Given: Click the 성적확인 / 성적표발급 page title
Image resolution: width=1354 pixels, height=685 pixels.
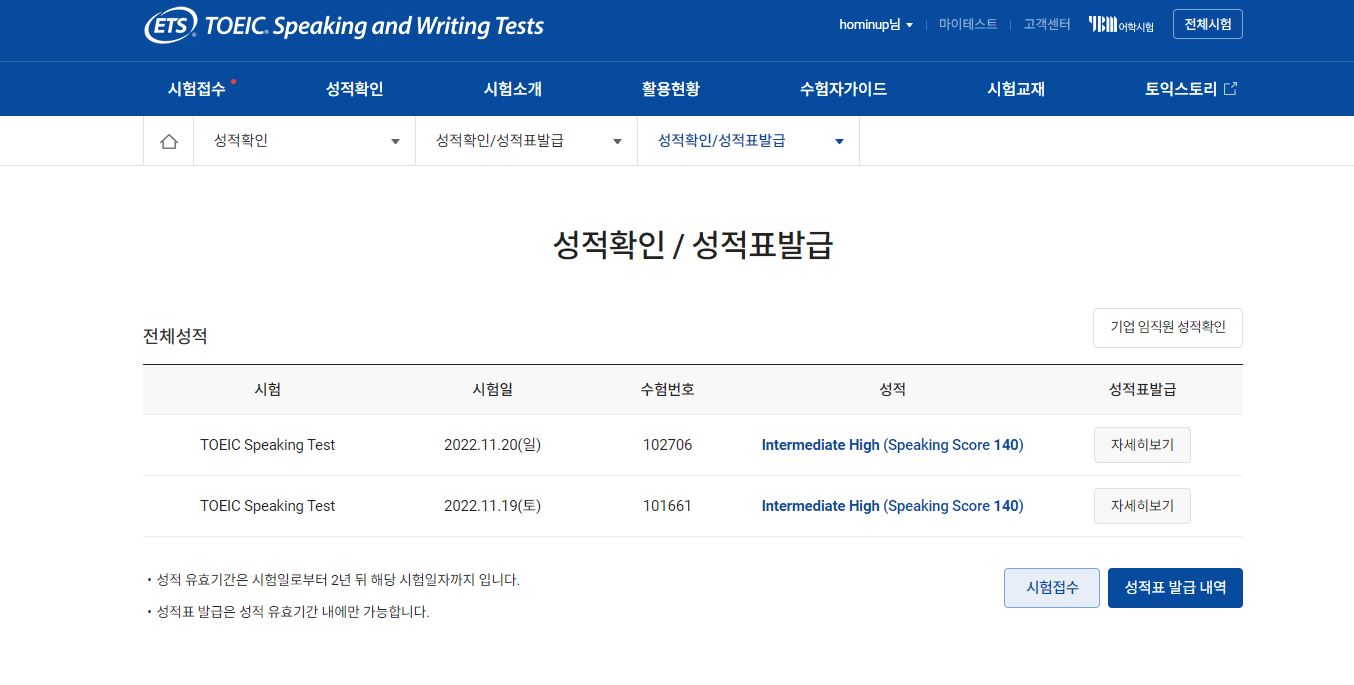Looking at the screenshot, I should point(692,245).
